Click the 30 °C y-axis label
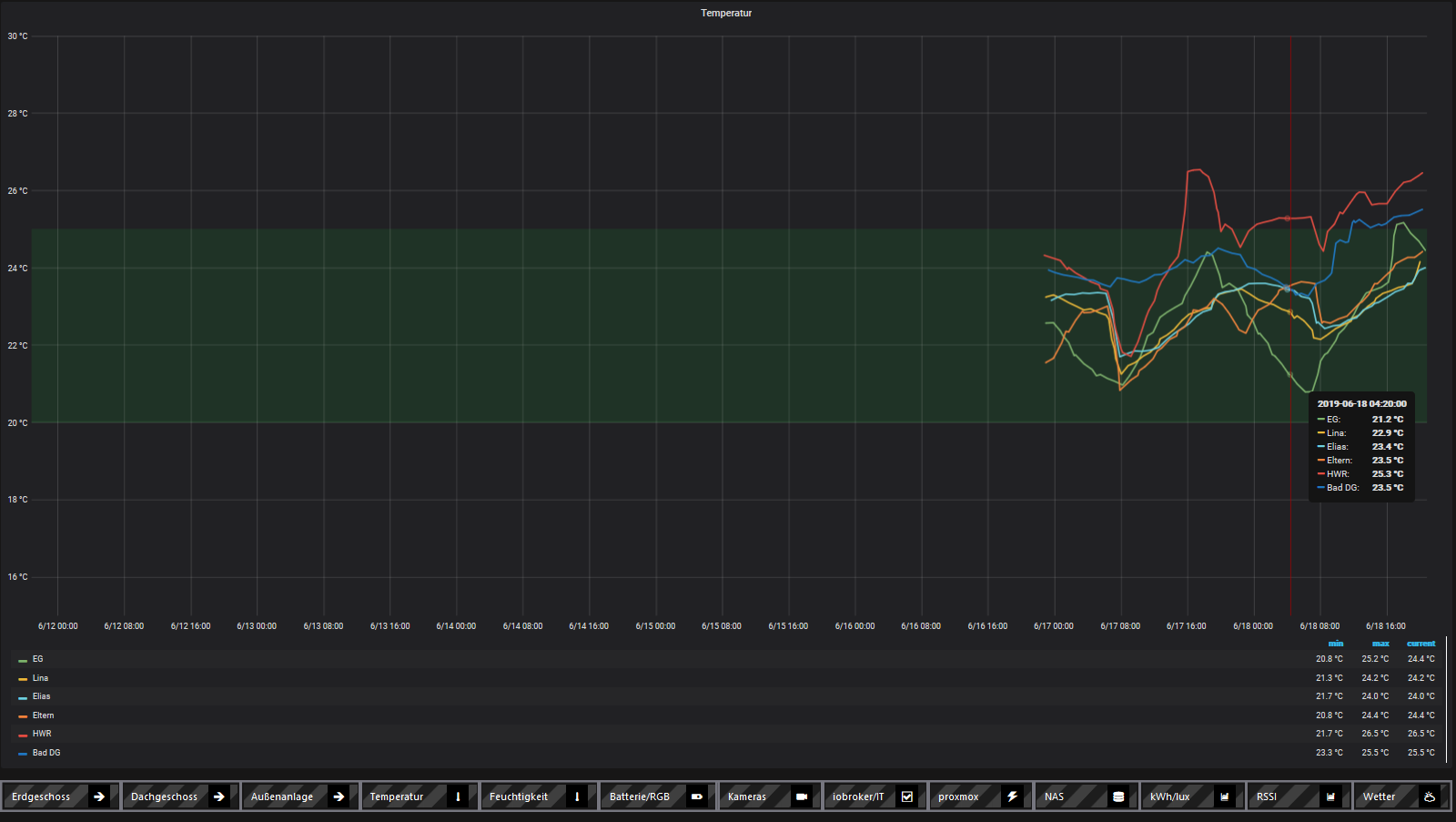 (18, 36)
